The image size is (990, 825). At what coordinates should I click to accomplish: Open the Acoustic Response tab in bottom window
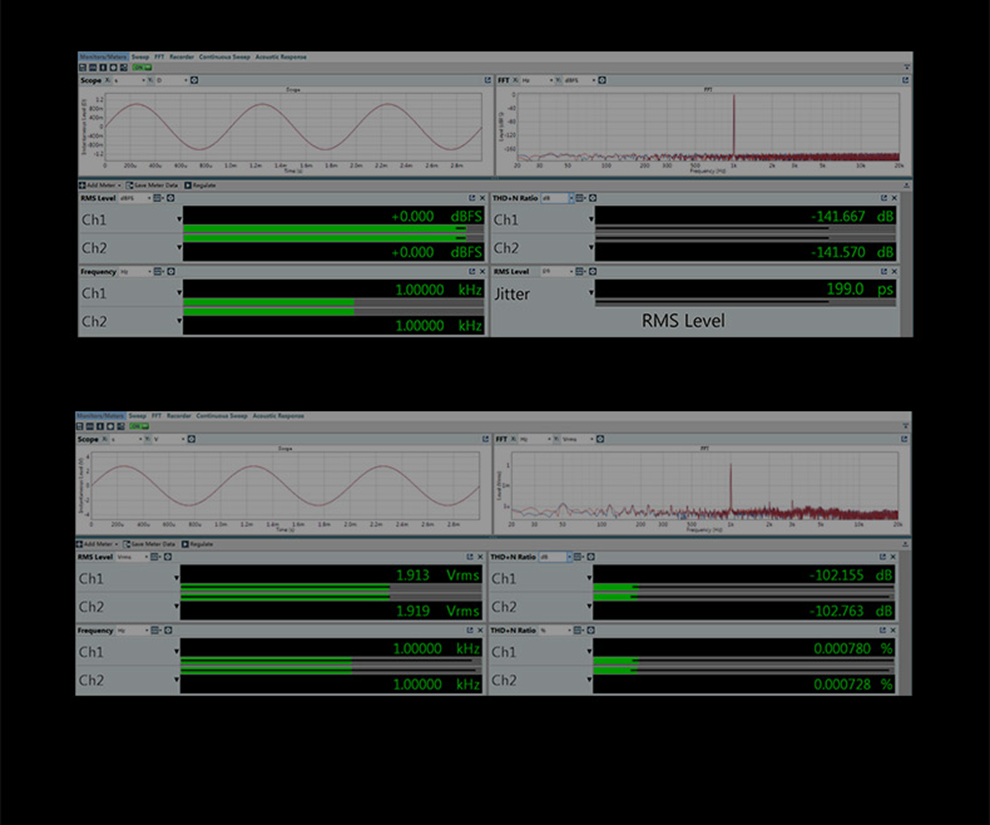coord(278,416)
